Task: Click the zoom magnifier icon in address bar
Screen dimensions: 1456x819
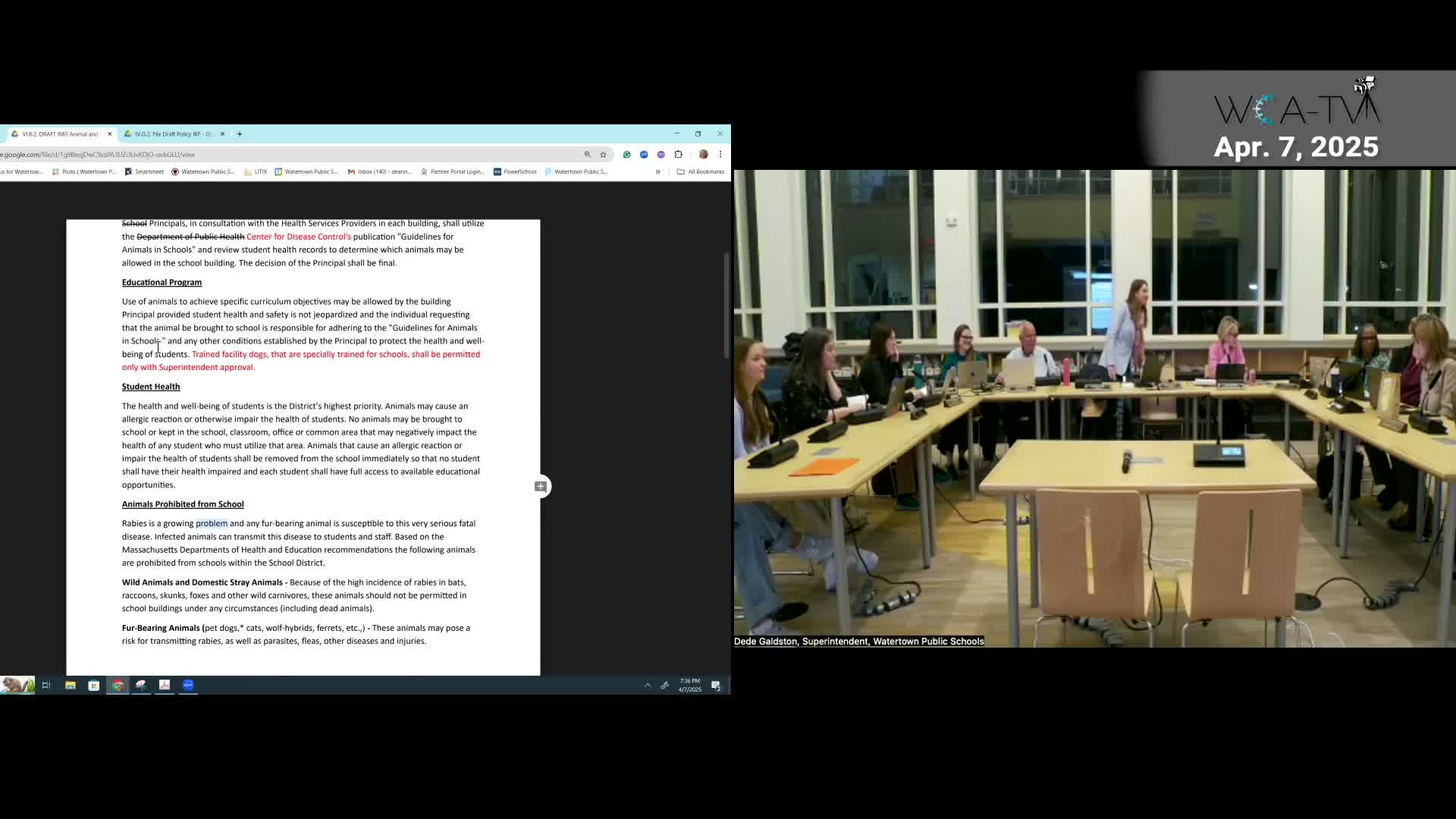Action: [587, 154]
